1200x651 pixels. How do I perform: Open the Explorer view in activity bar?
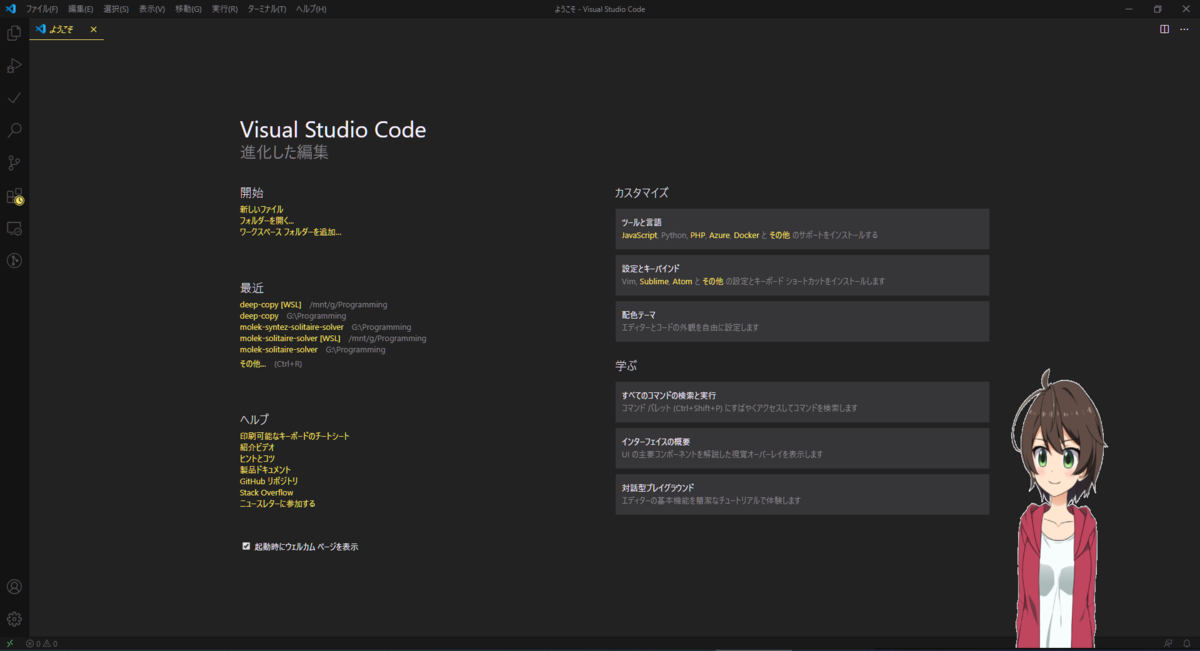tap(14, 33)
